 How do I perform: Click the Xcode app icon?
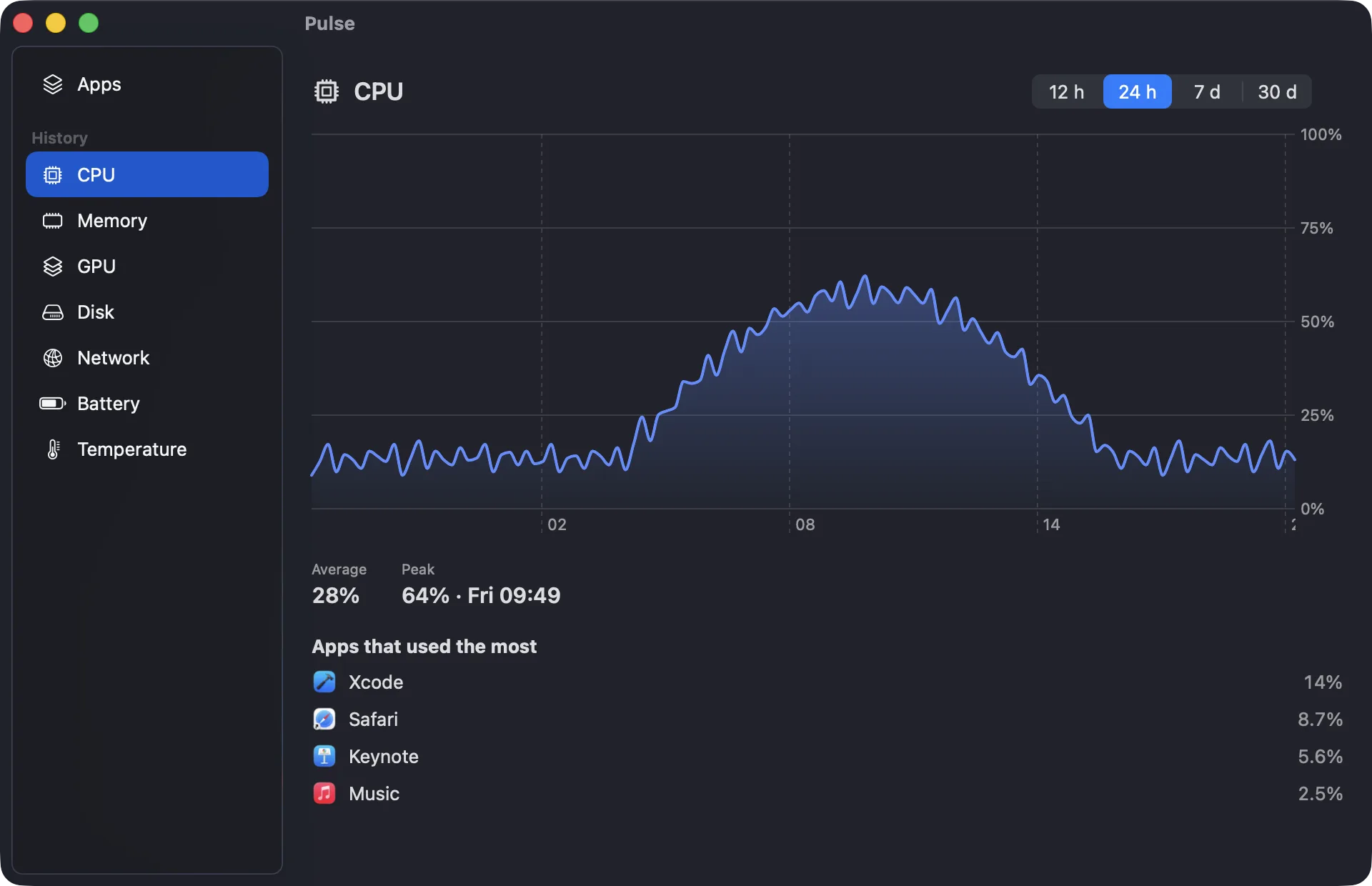(x=324, y=682)
